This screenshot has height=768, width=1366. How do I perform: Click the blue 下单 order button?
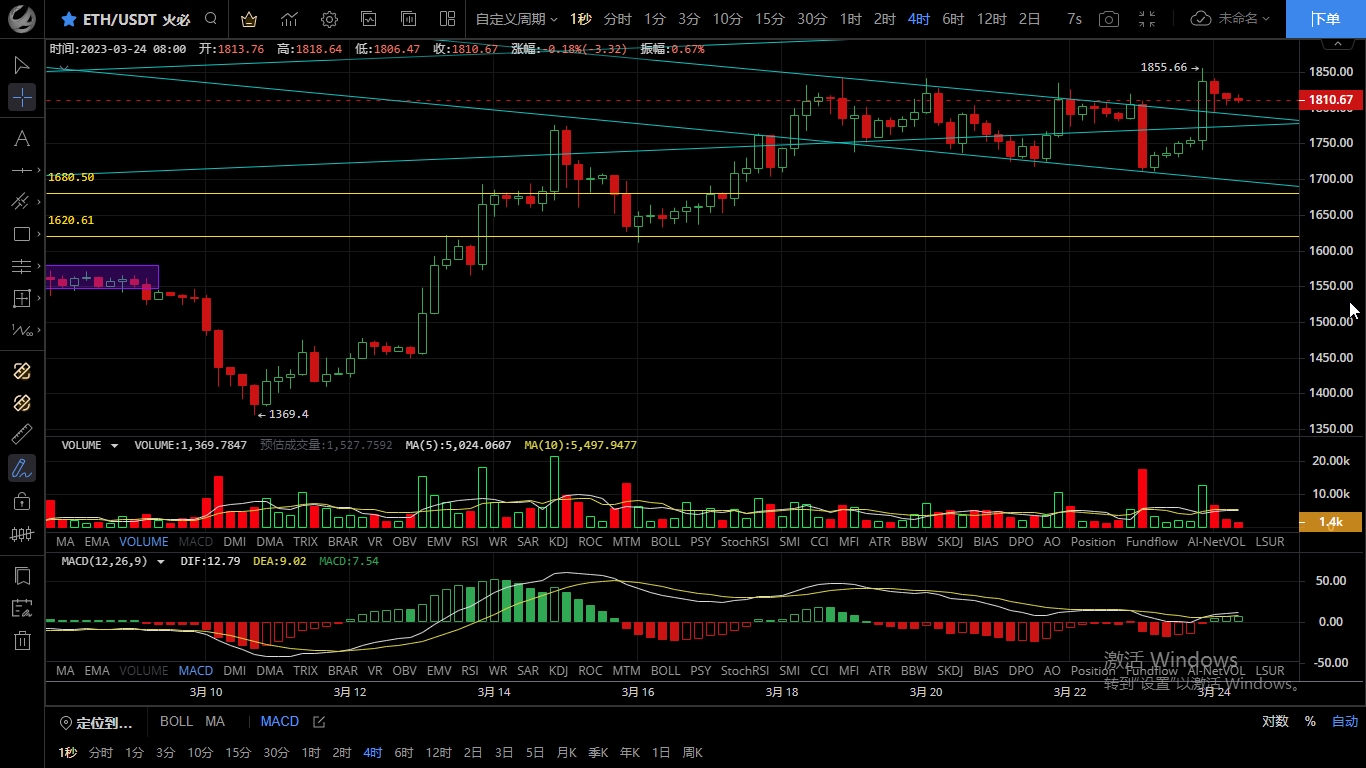click(x=1325, y=19)
